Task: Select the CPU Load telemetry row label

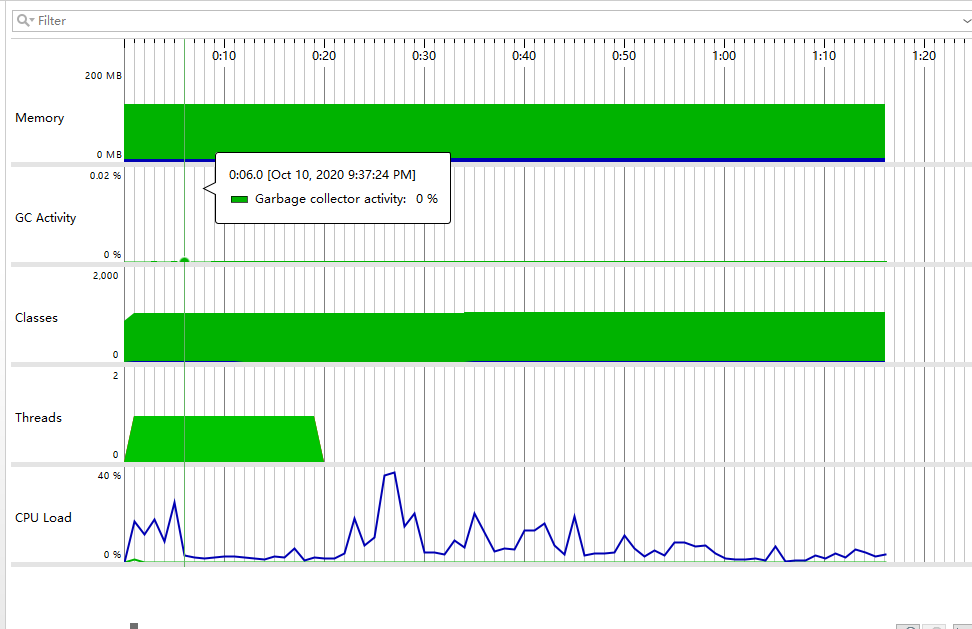Action: pos(43,517)
